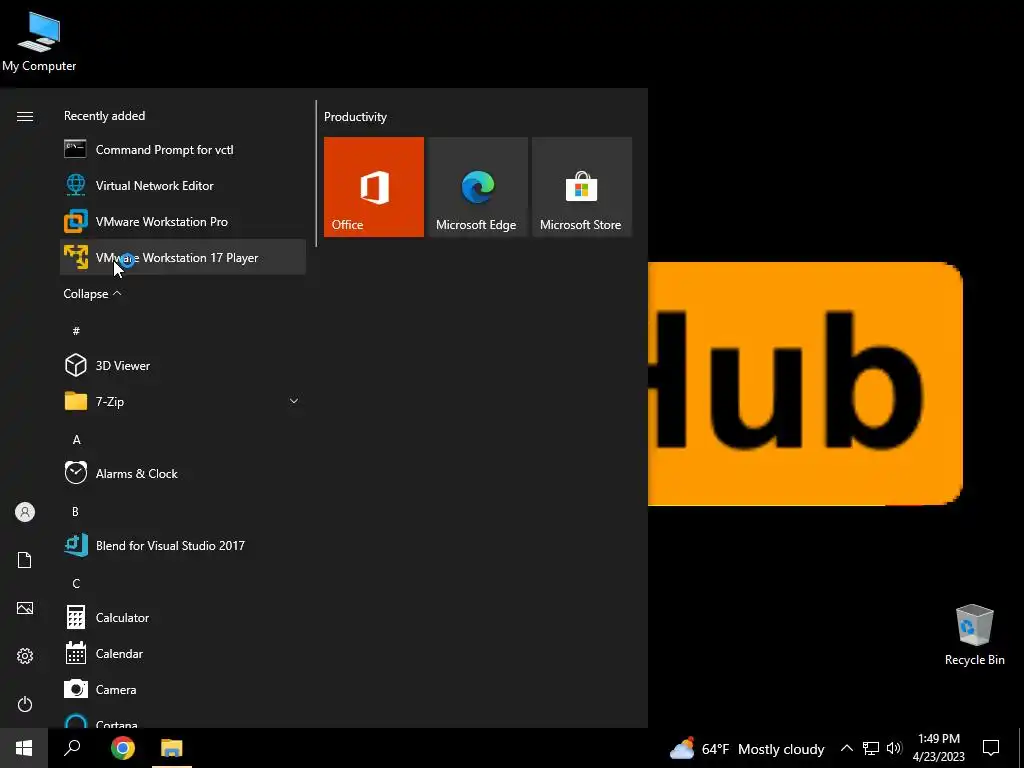Jump via the # letter header

click(x=76, y=331)
